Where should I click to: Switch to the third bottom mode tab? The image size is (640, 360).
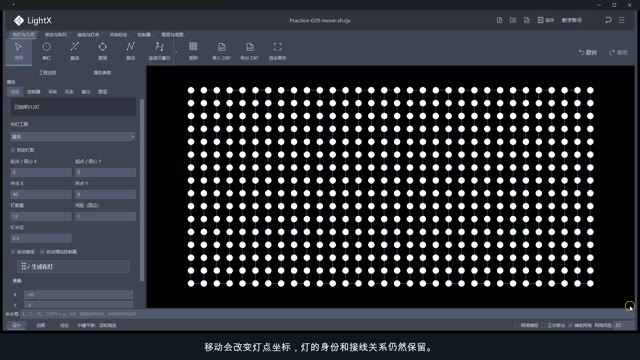(x=64, y=325)
